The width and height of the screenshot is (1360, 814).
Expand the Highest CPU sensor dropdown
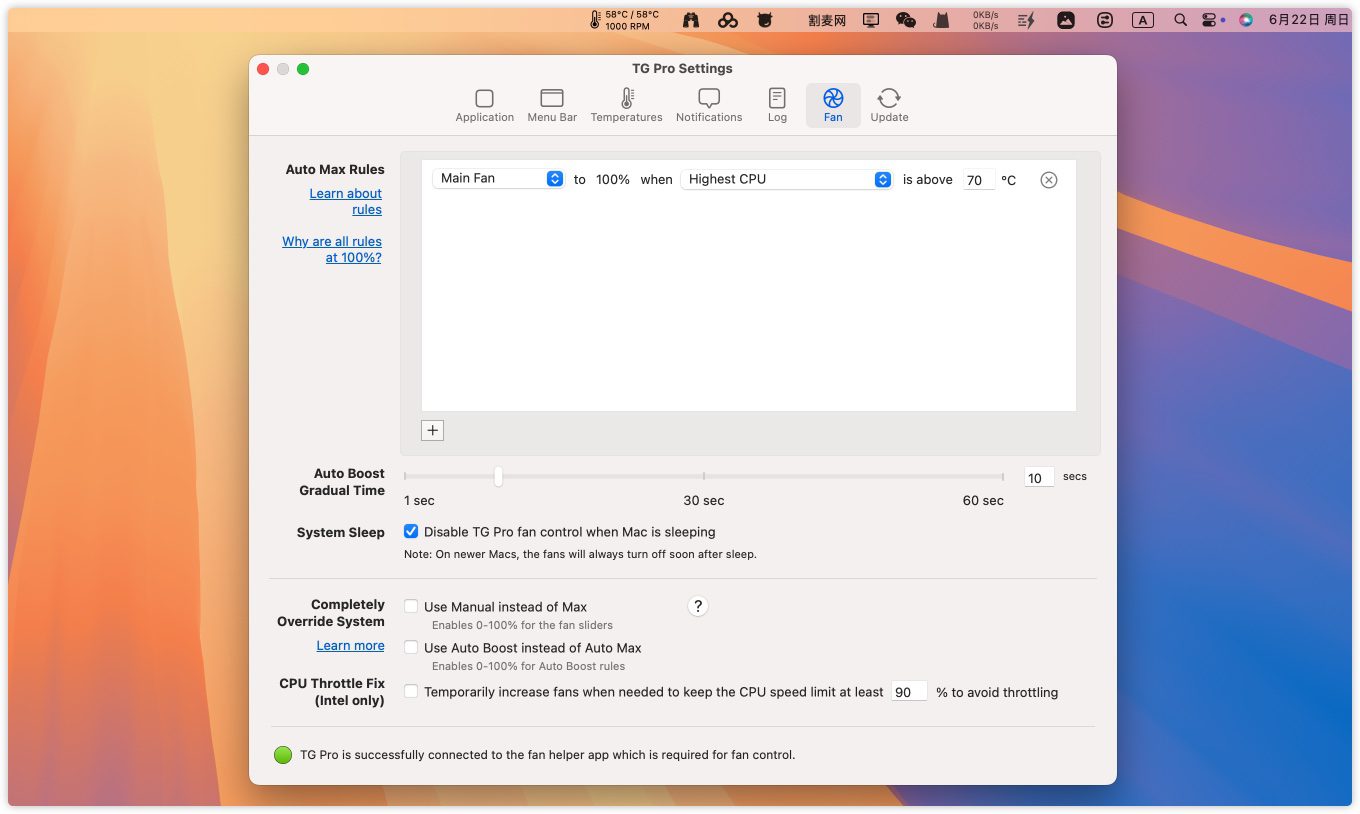(786, 179)
